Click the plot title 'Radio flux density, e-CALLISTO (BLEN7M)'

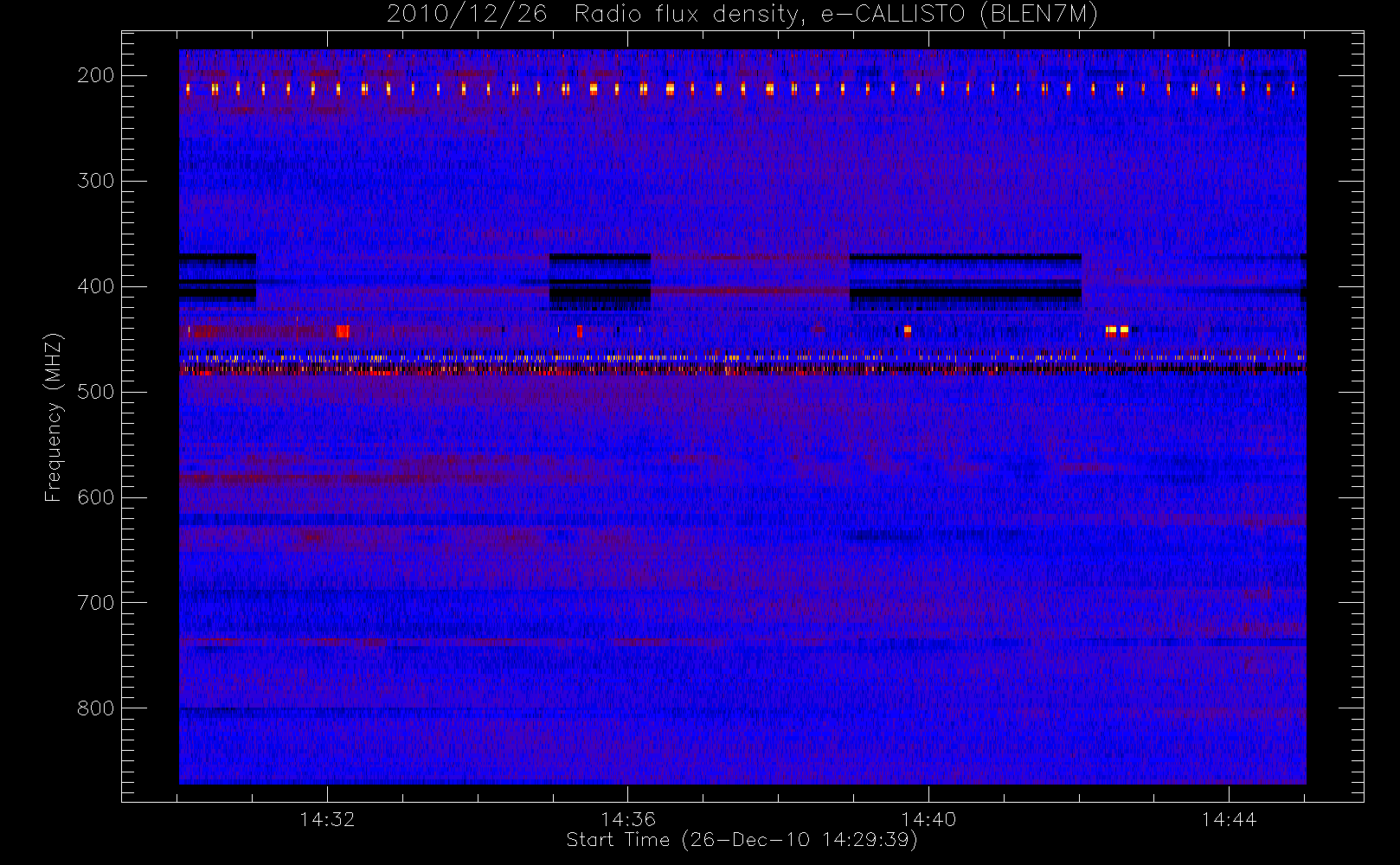pos(836,15)
